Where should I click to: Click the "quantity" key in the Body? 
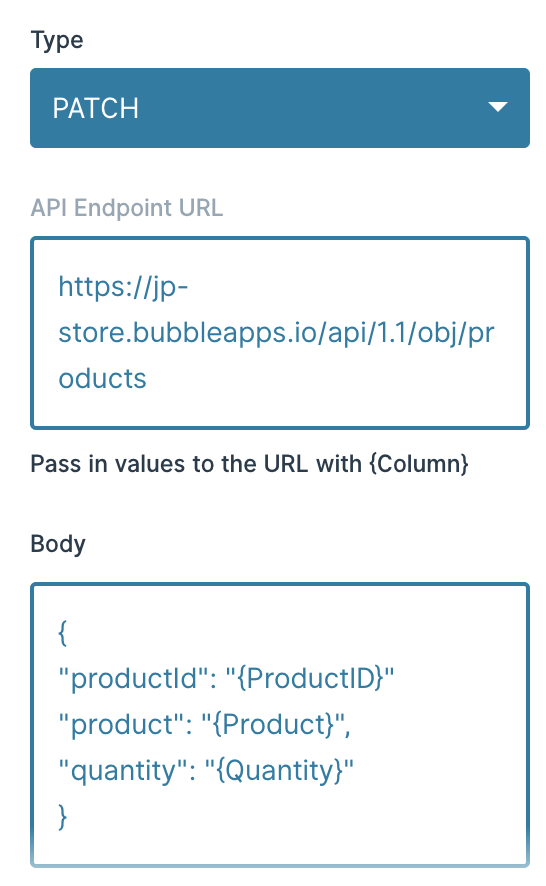pyautogui.click(x=127, y=770)
